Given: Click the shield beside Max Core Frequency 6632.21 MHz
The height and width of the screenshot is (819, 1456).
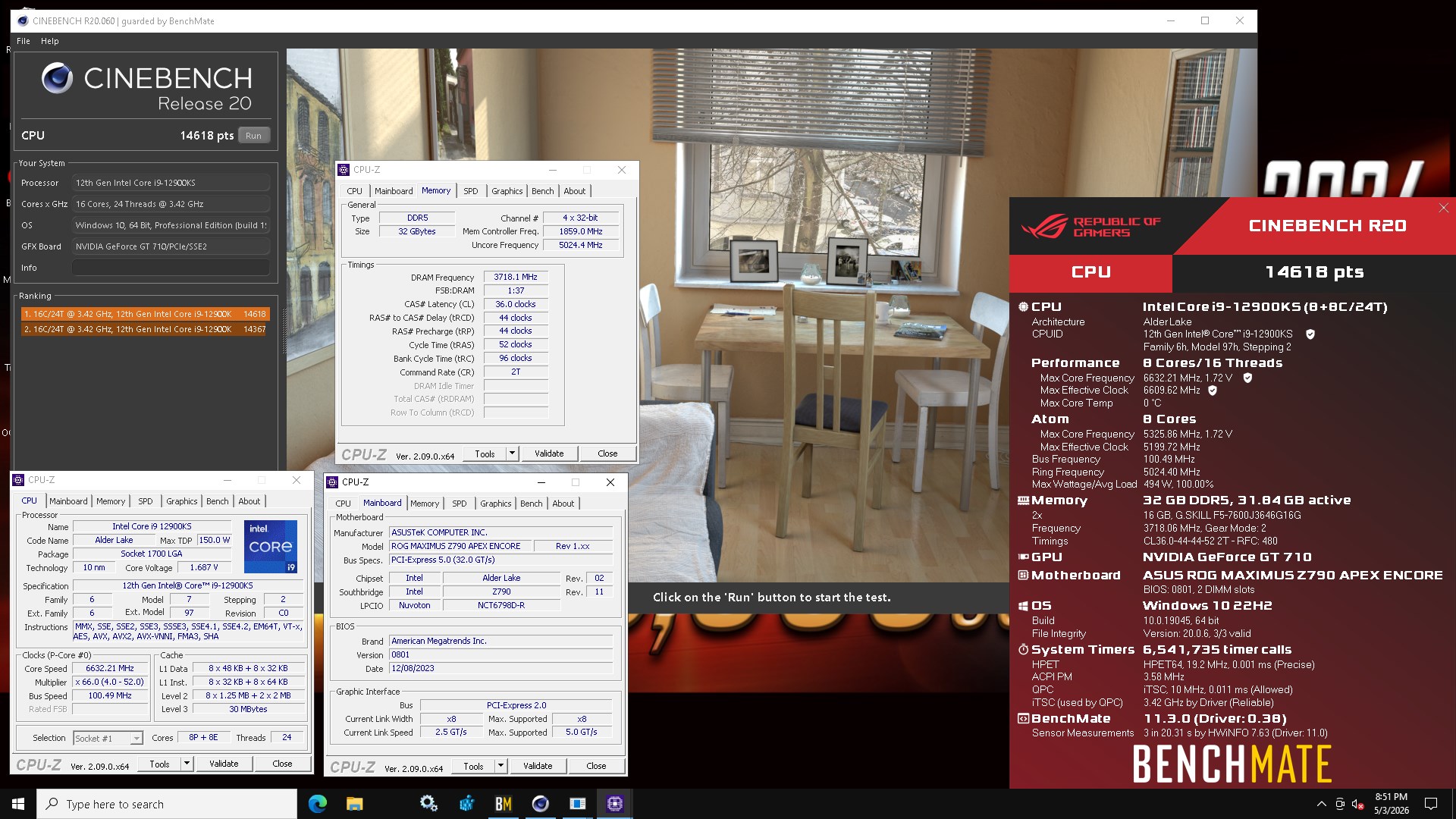Looking at the screenshot, I should [x=1247, y=378].
